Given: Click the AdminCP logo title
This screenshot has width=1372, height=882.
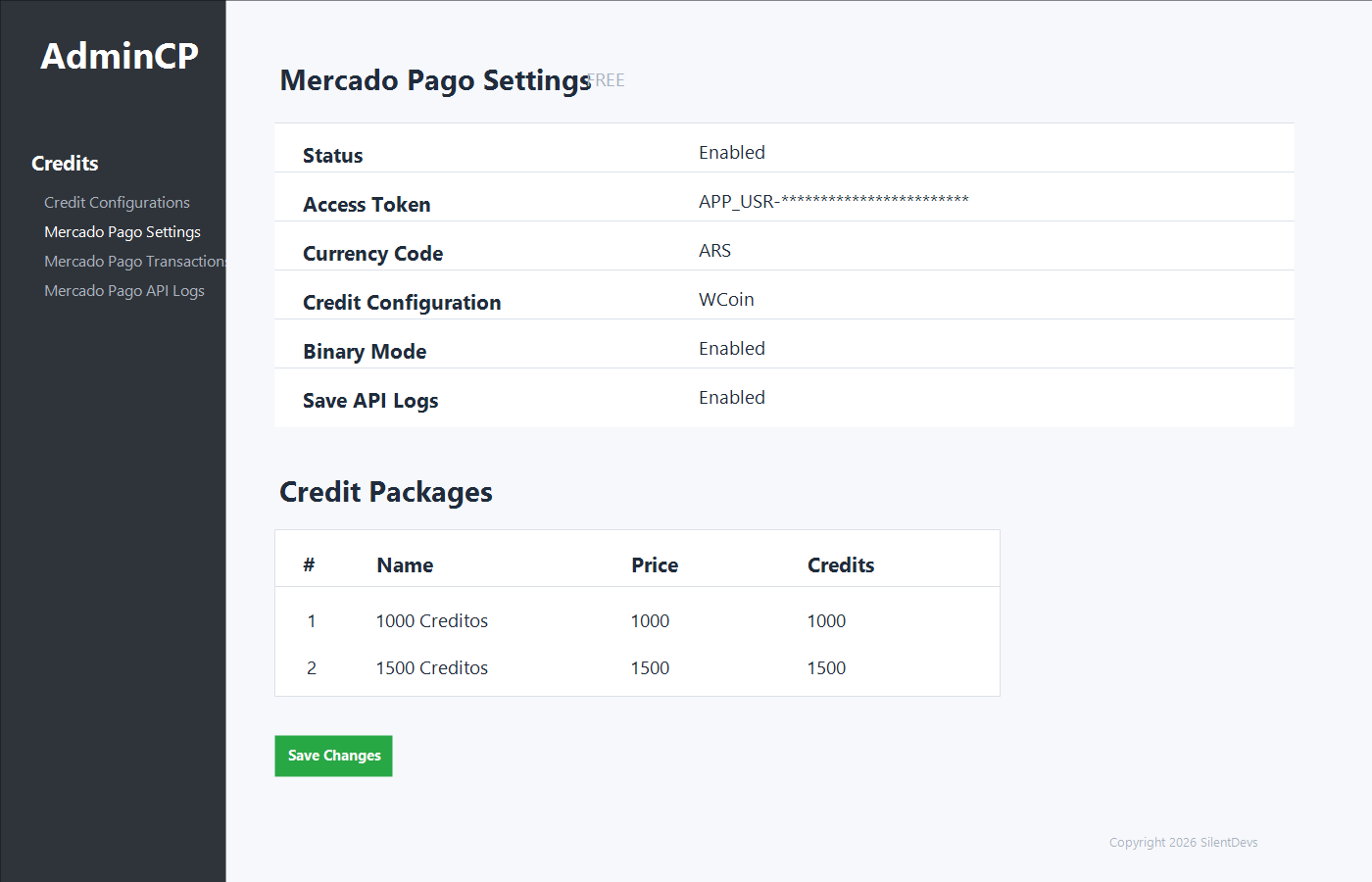Looking at the screenshot, I should tap(120, 56).
